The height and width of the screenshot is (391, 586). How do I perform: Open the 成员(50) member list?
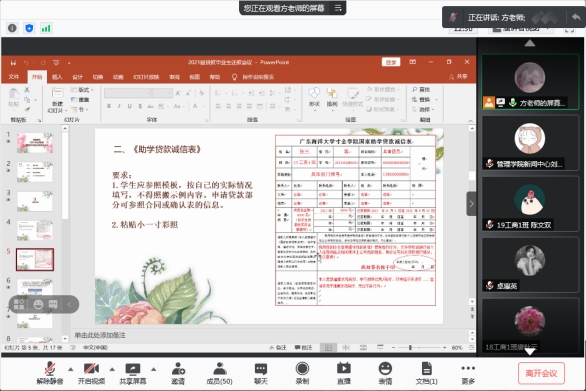(219, 373)
